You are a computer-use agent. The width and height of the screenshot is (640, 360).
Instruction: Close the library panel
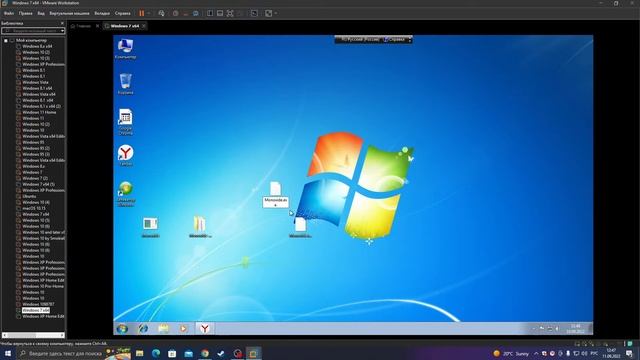pos(62,23)
